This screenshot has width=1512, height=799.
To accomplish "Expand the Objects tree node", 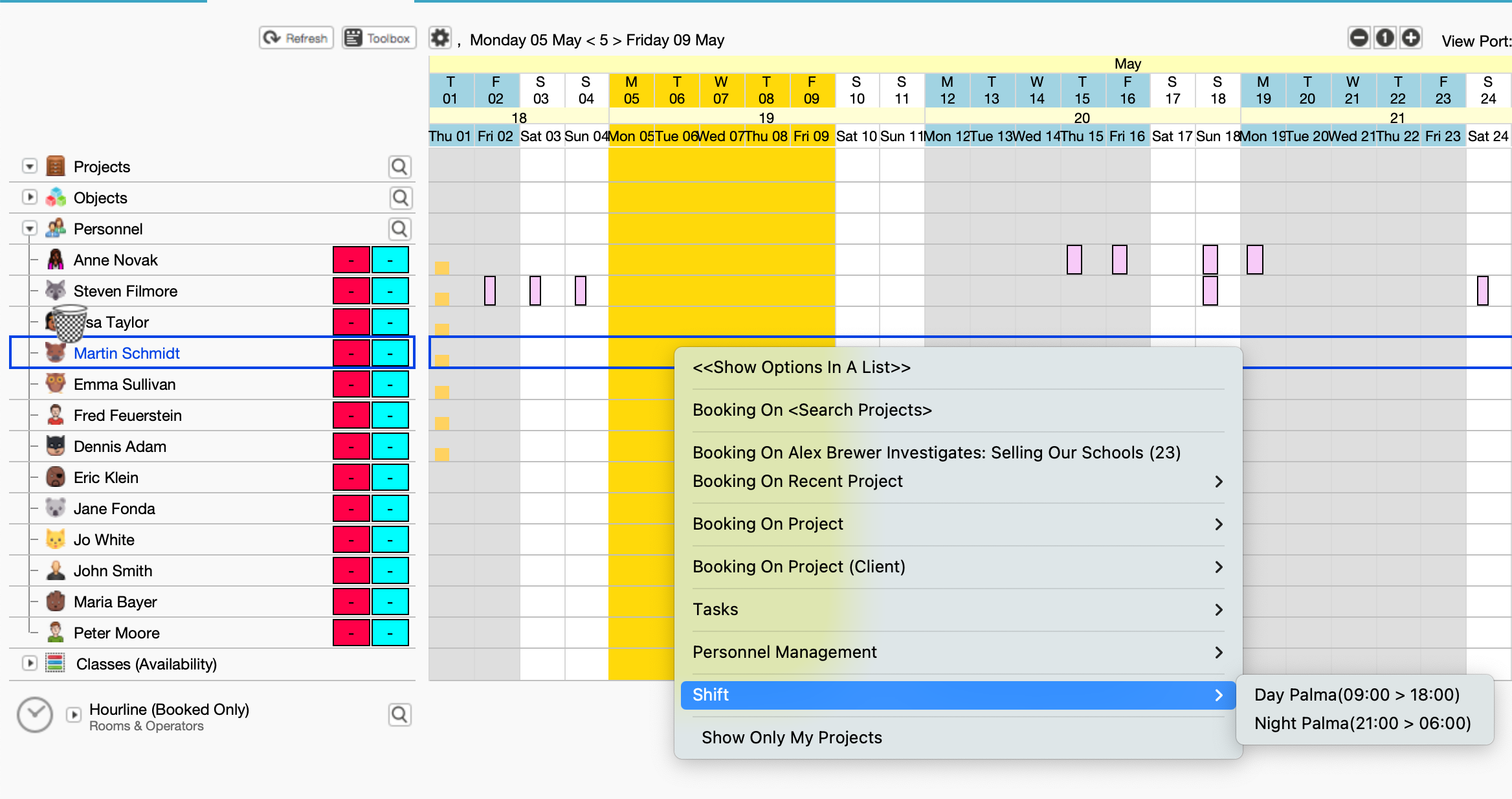I will click(30, 197).
